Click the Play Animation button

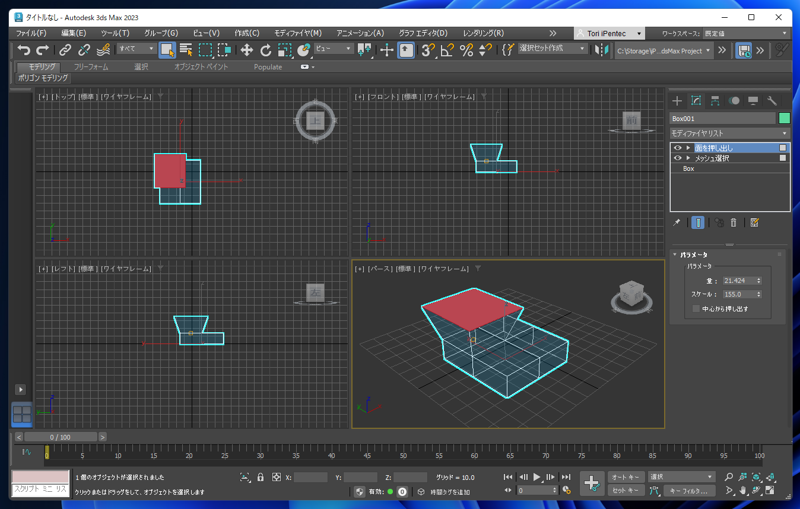(537, 477)
